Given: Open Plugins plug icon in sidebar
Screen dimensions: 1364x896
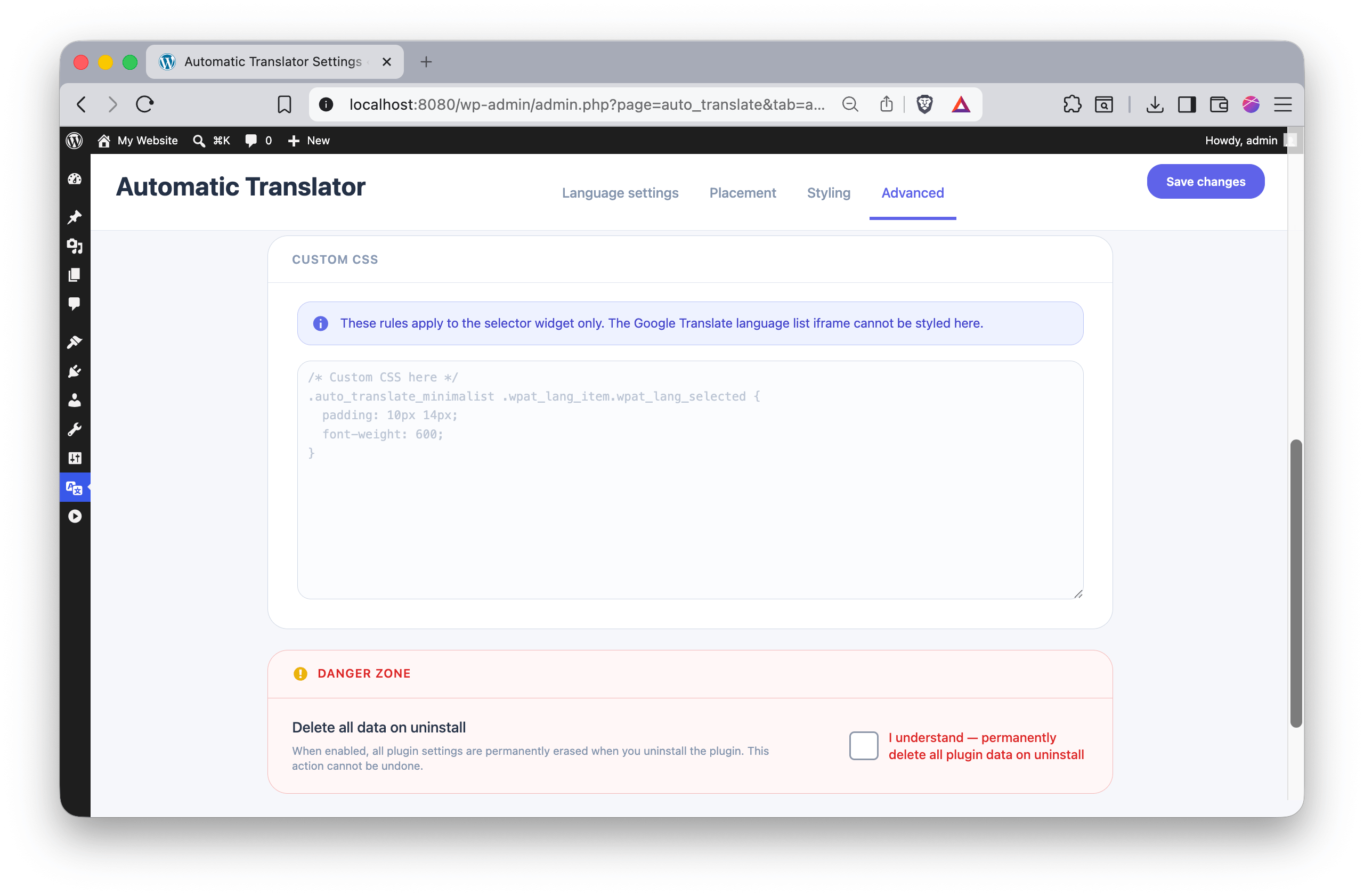Looking at the screenshot, I should (x=75, y=371).
